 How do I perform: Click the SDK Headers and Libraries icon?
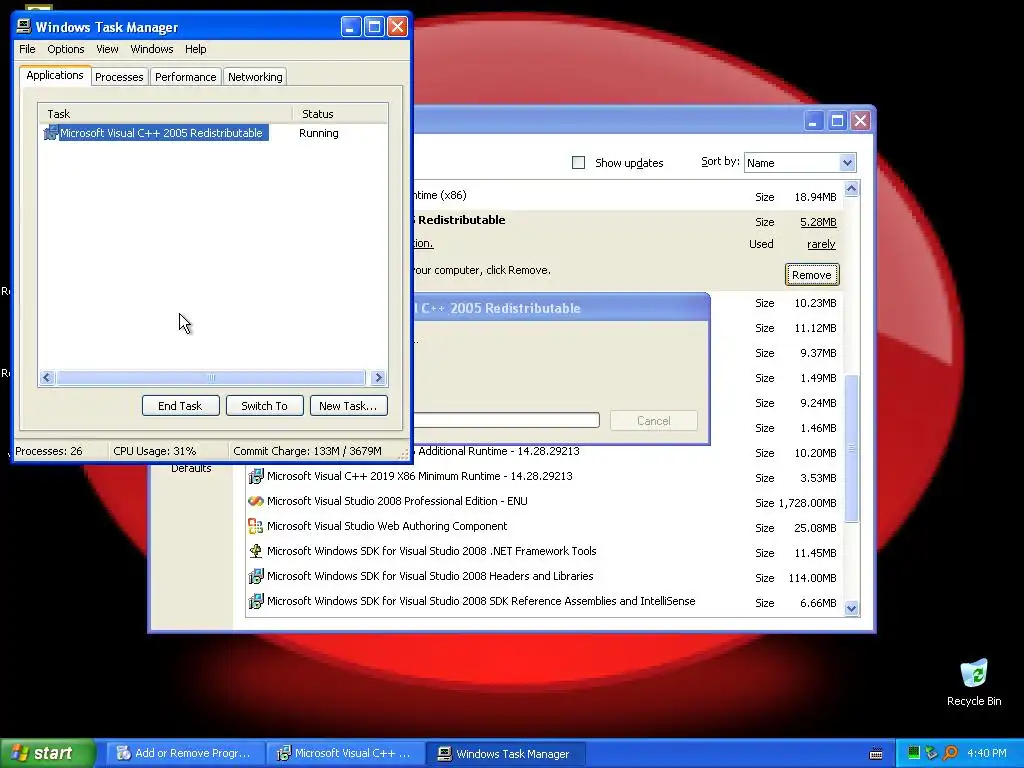point(255,576)
